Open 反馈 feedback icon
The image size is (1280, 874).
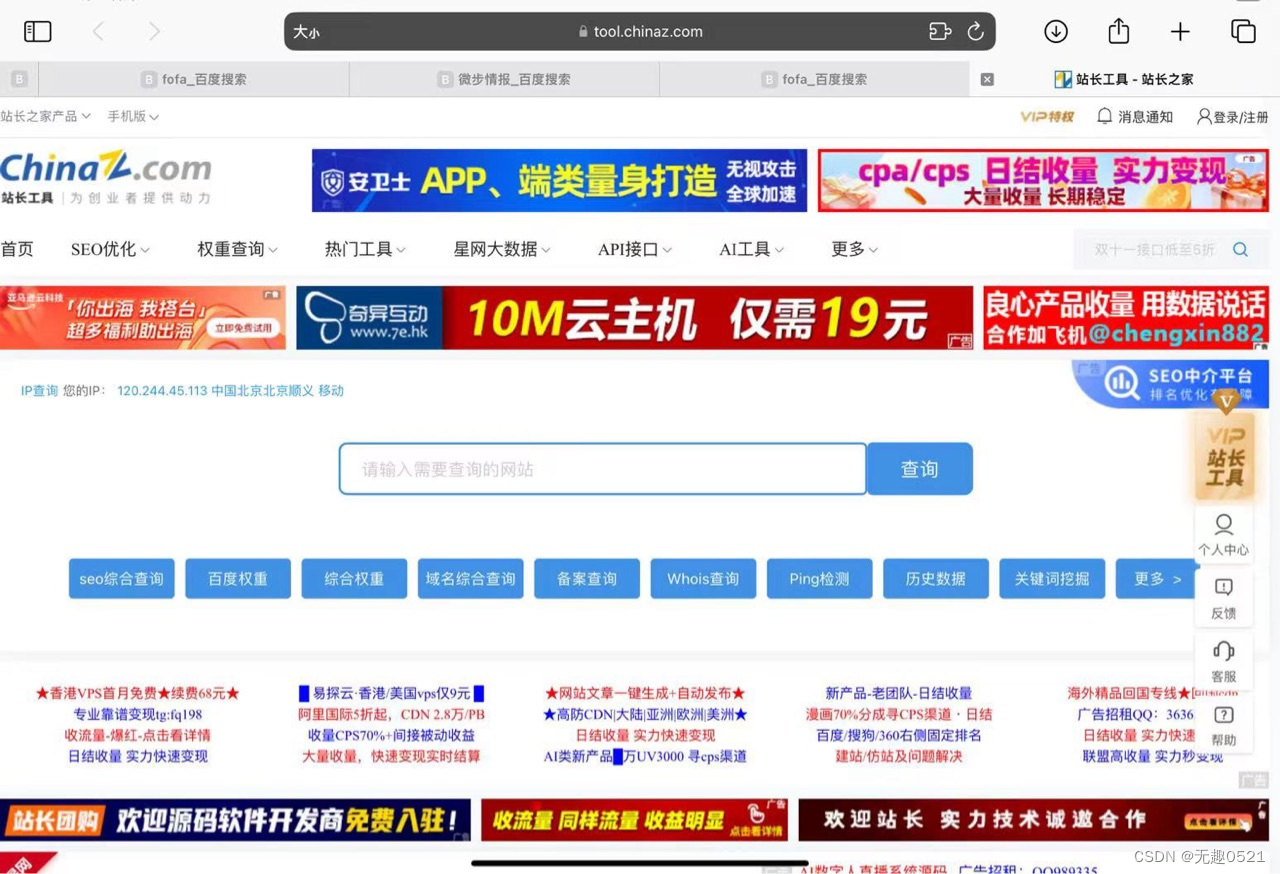pyautogui.click(x=1223, y=599)
